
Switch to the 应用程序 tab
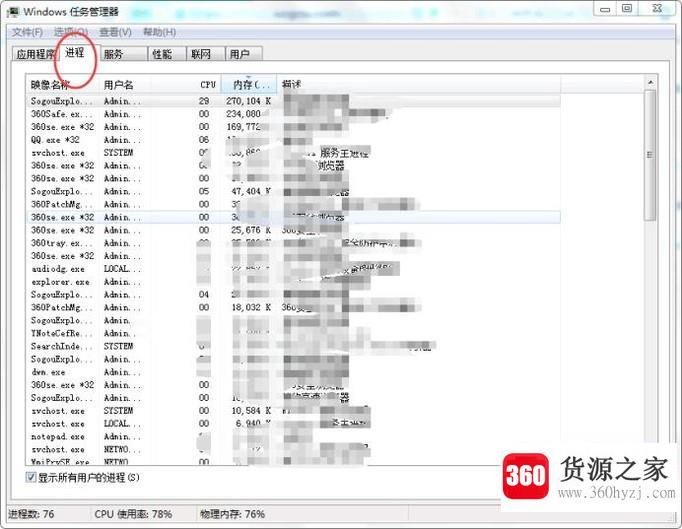tap(35, 54)
